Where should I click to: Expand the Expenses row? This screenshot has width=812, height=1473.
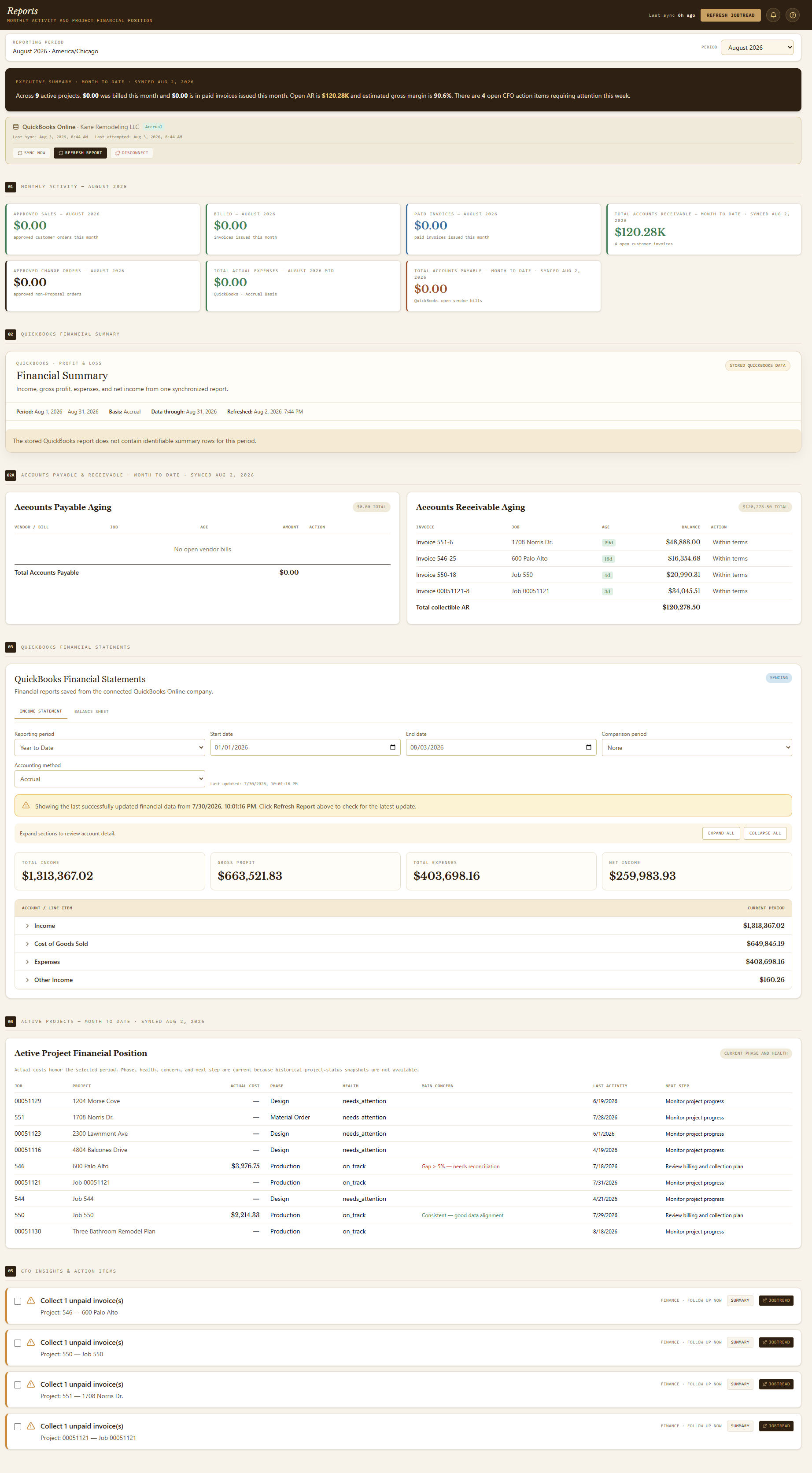coord(403,962)
